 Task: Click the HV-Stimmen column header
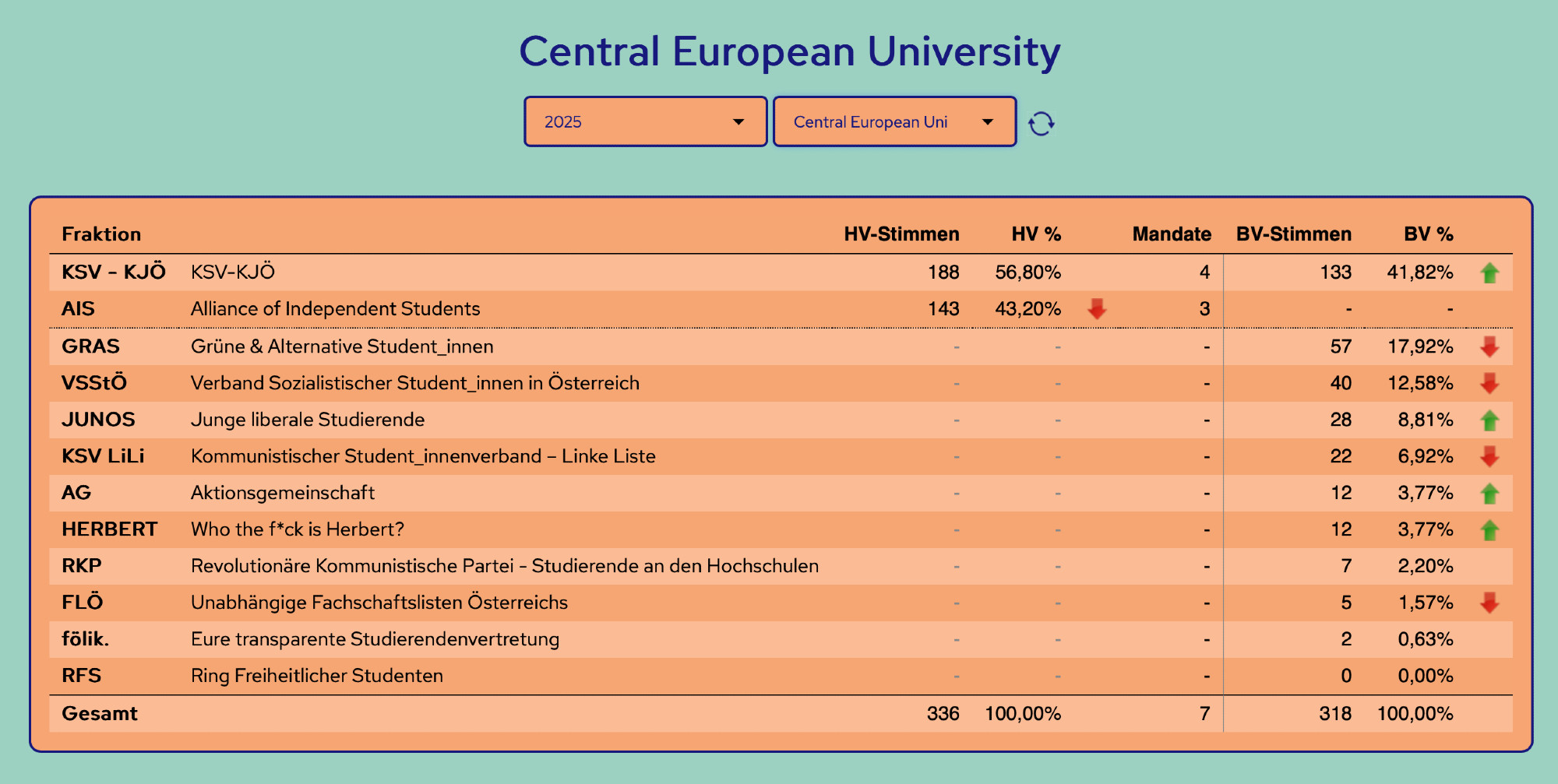click(x=901, y=234)
